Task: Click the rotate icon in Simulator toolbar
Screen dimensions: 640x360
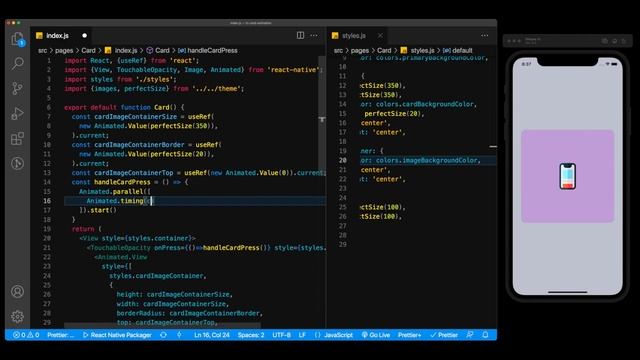Action: point(624,41)
